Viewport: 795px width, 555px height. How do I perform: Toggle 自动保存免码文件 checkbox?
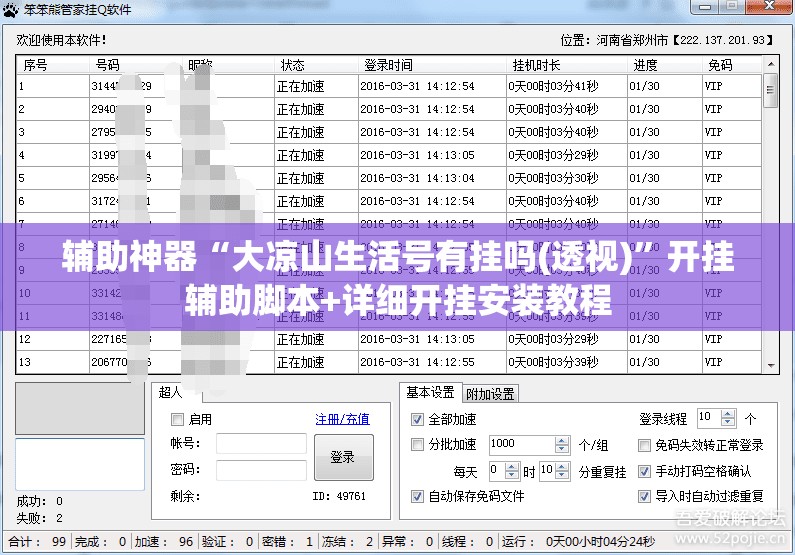[x=417, y=496]
